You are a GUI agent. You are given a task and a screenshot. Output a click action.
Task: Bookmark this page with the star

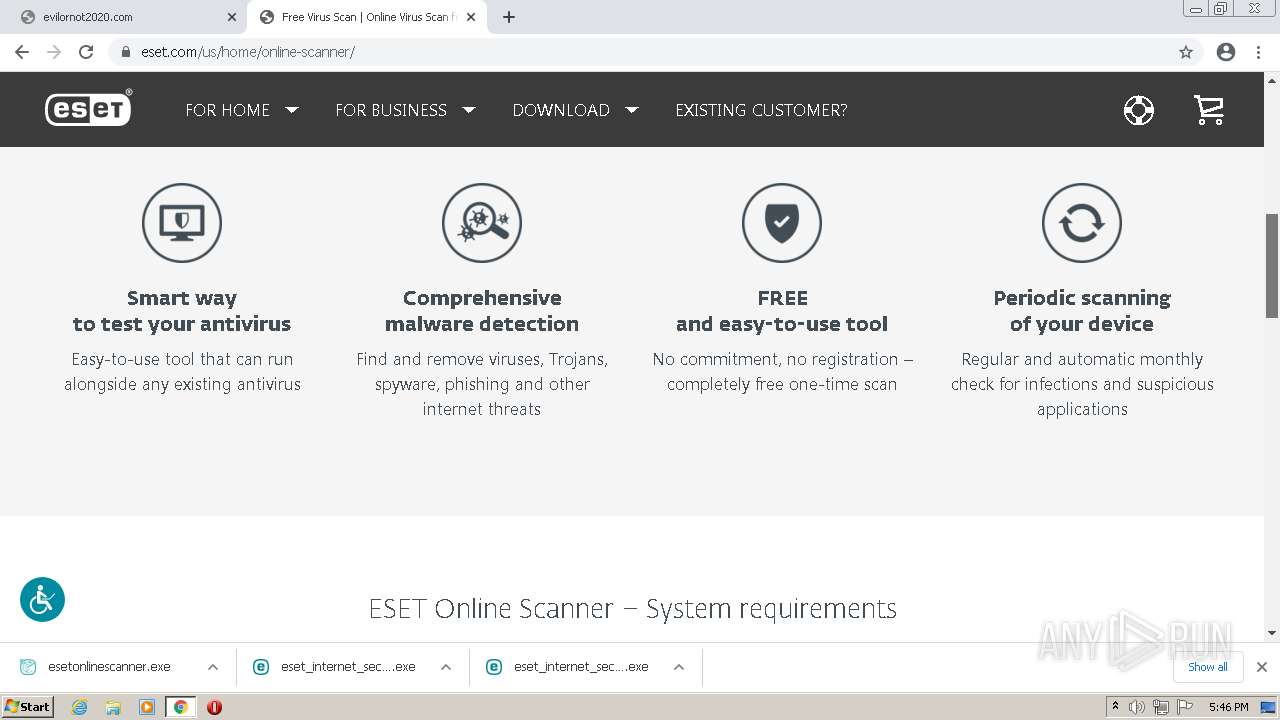click(1186, 52)
